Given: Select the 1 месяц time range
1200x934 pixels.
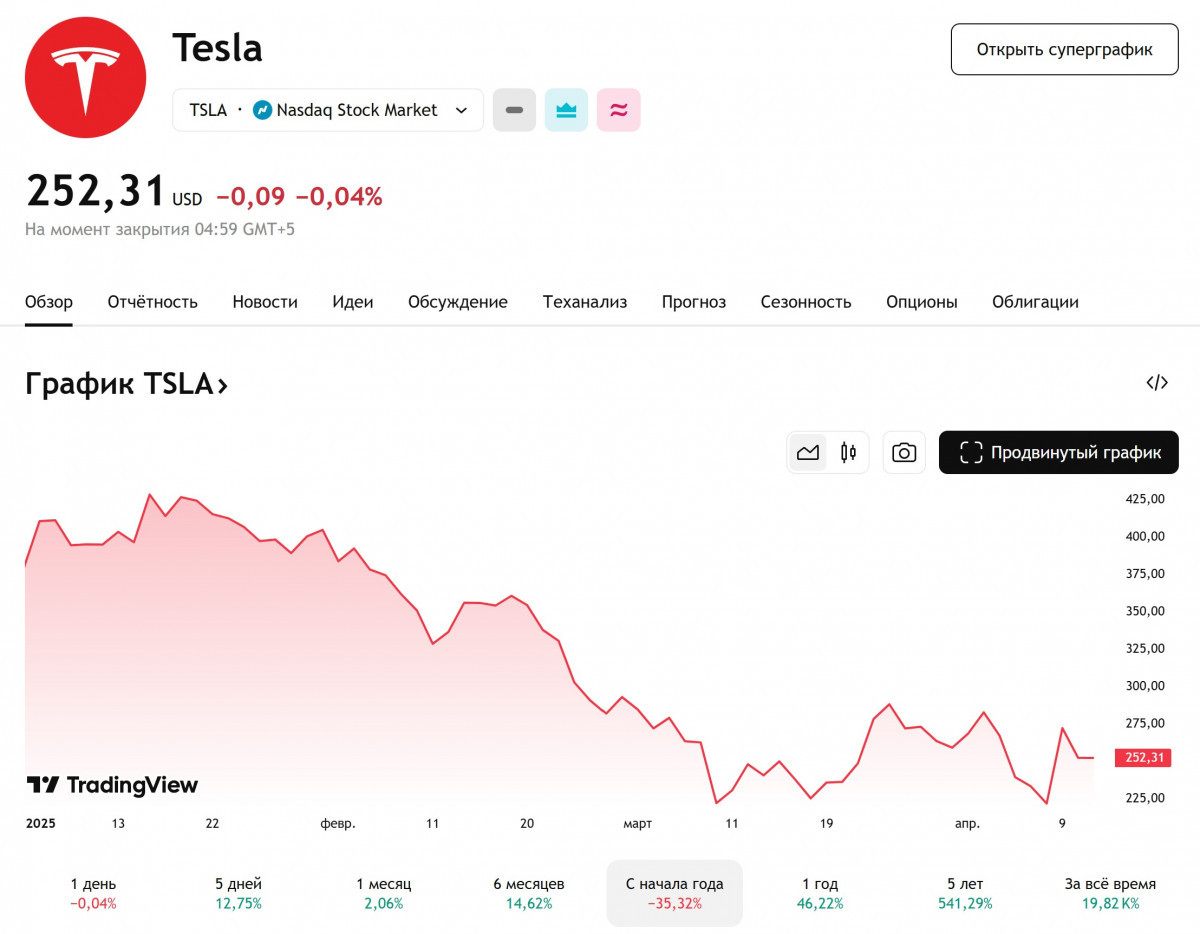Looking at the screenshot, I should tap(383, 893).
